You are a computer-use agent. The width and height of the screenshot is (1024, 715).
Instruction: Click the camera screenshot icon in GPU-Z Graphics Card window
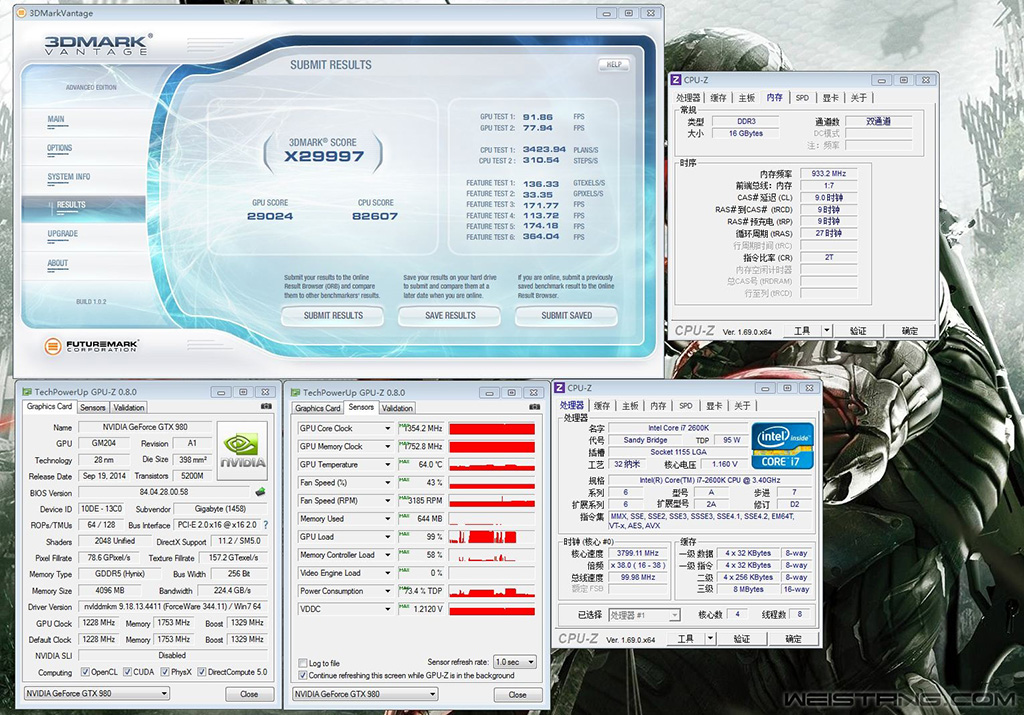[x=266, y=407]
